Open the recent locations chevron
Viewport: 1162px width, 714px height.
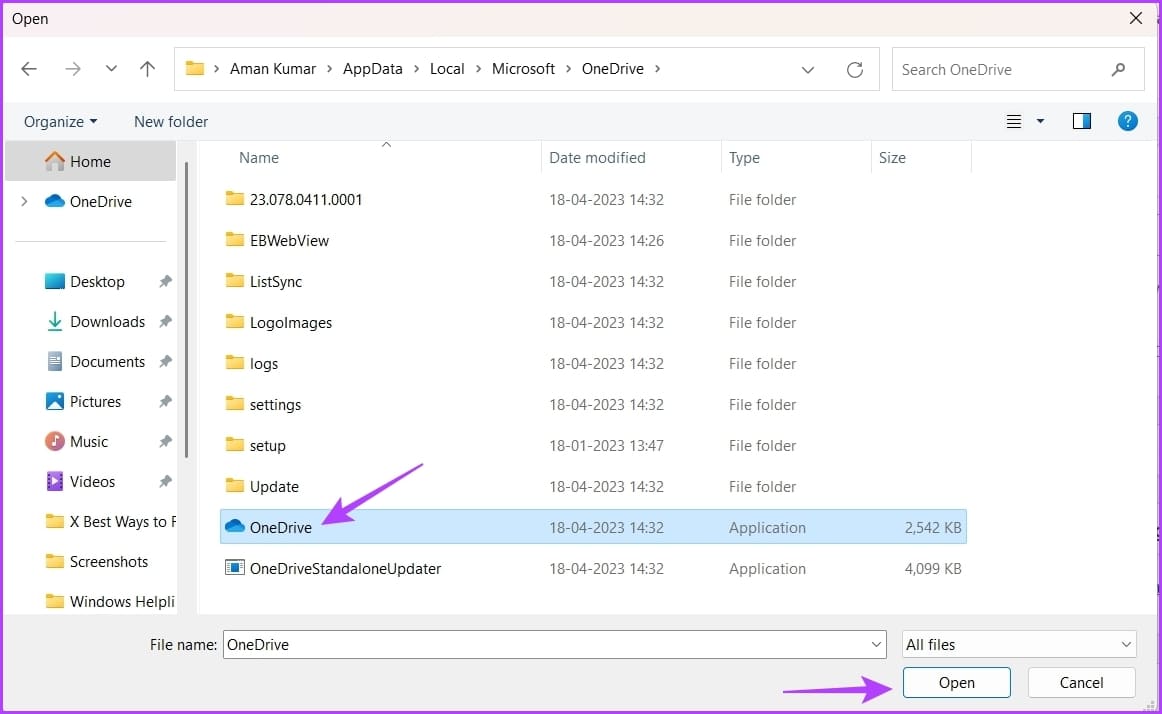pos(111,68)
